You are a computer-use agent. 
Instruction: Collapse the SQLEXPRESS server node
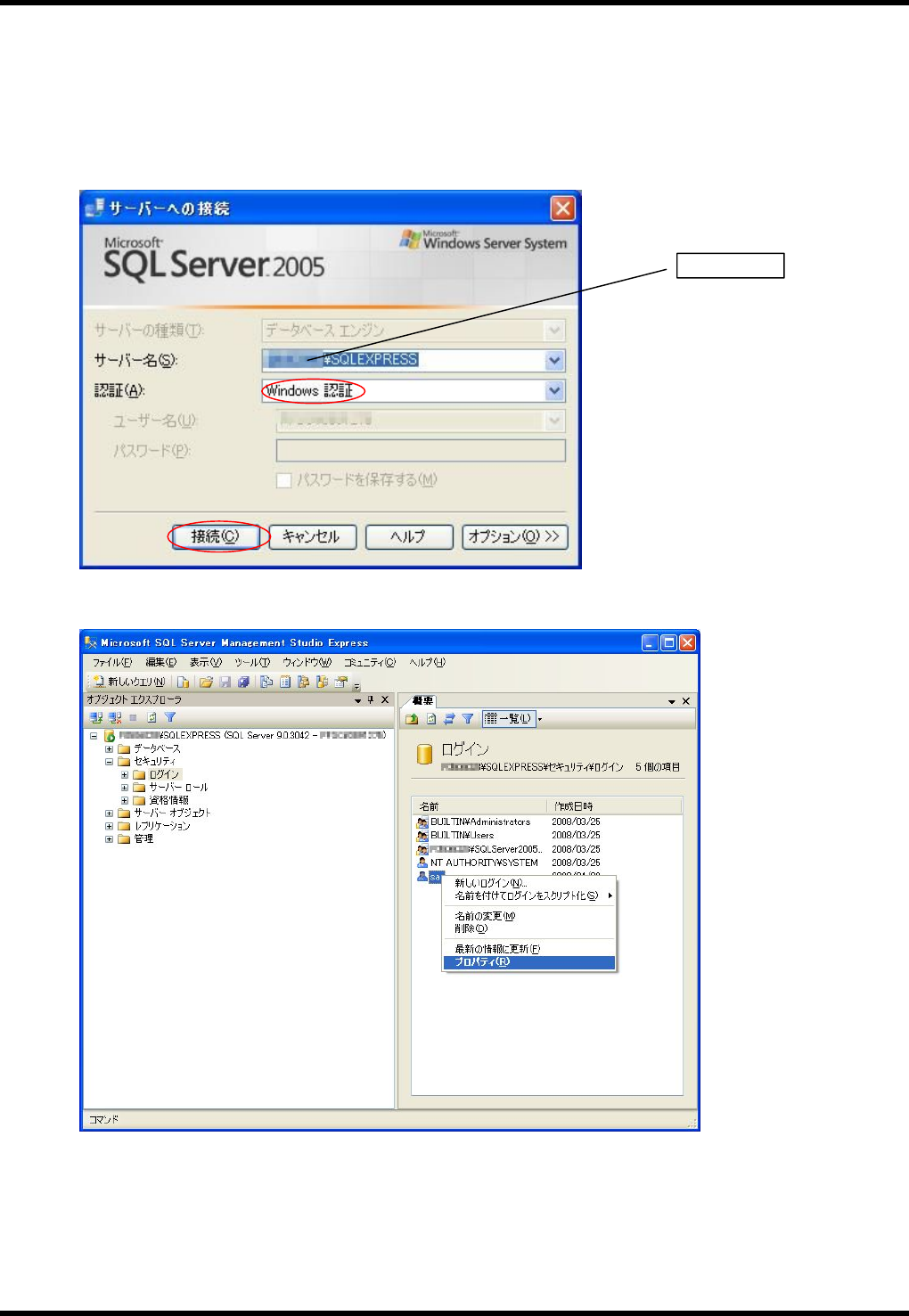(x=94, y=736)
